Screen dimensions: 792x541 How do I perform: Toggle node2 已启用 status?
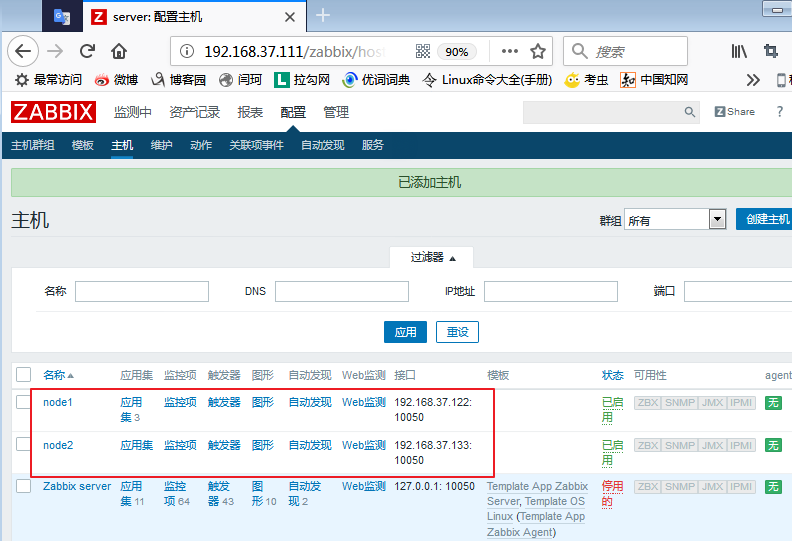(612, 453)
